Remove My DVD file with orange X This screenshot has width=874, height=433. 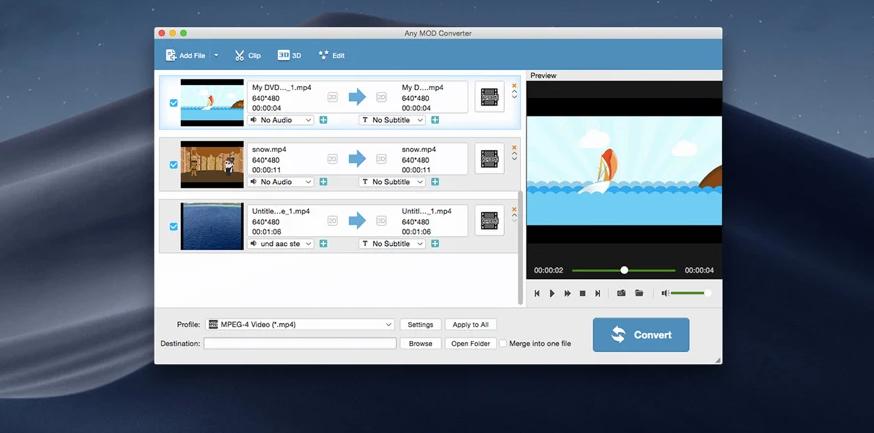tap(514, 85)
